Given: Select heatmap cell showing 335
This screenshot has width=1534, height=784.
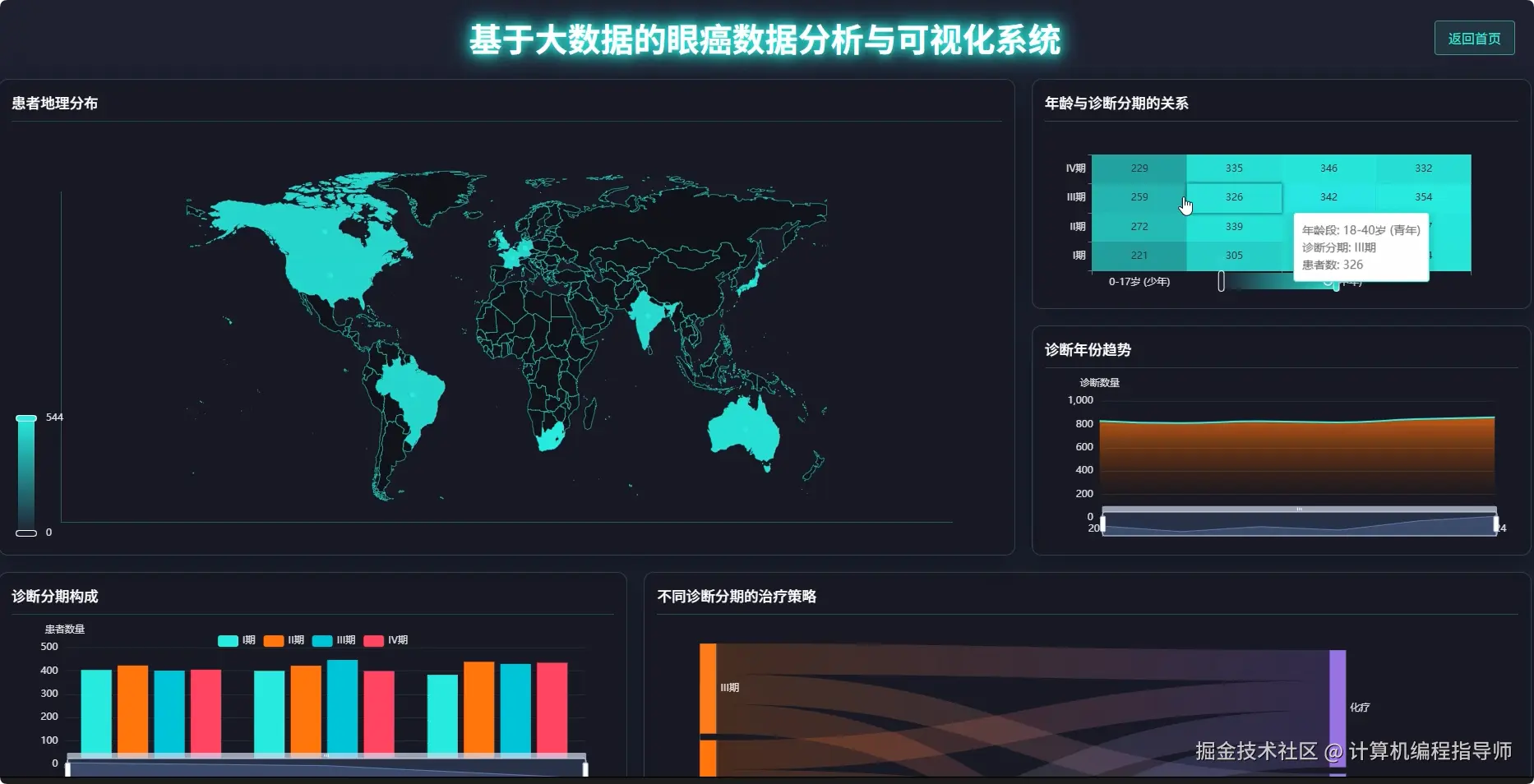Looking at the screenshot, I should (x=1234, y=168).
